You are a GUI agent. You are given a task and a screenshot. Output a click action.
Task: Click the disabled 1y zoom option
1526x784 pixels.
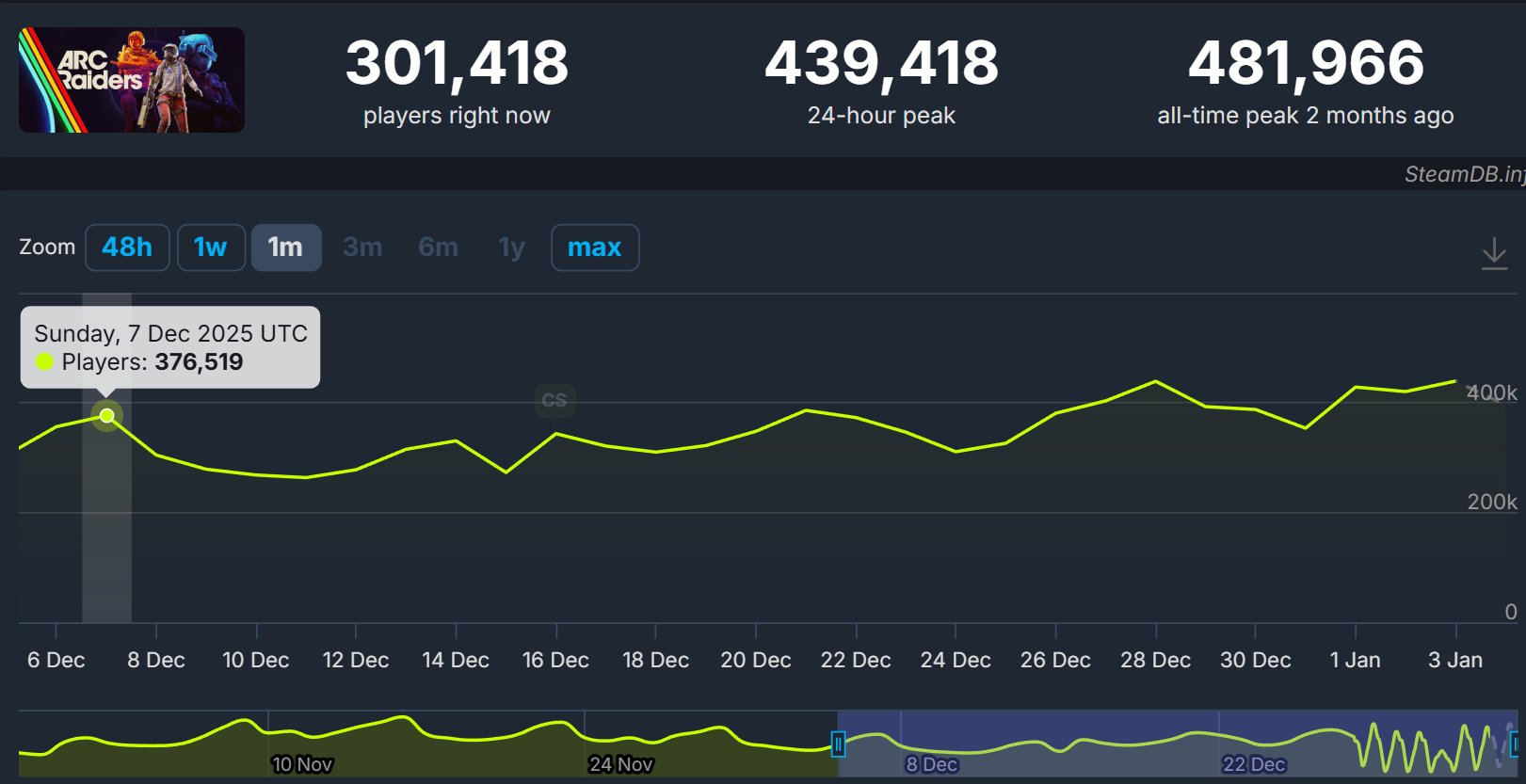pyautogui.click(x=511, y=248)
